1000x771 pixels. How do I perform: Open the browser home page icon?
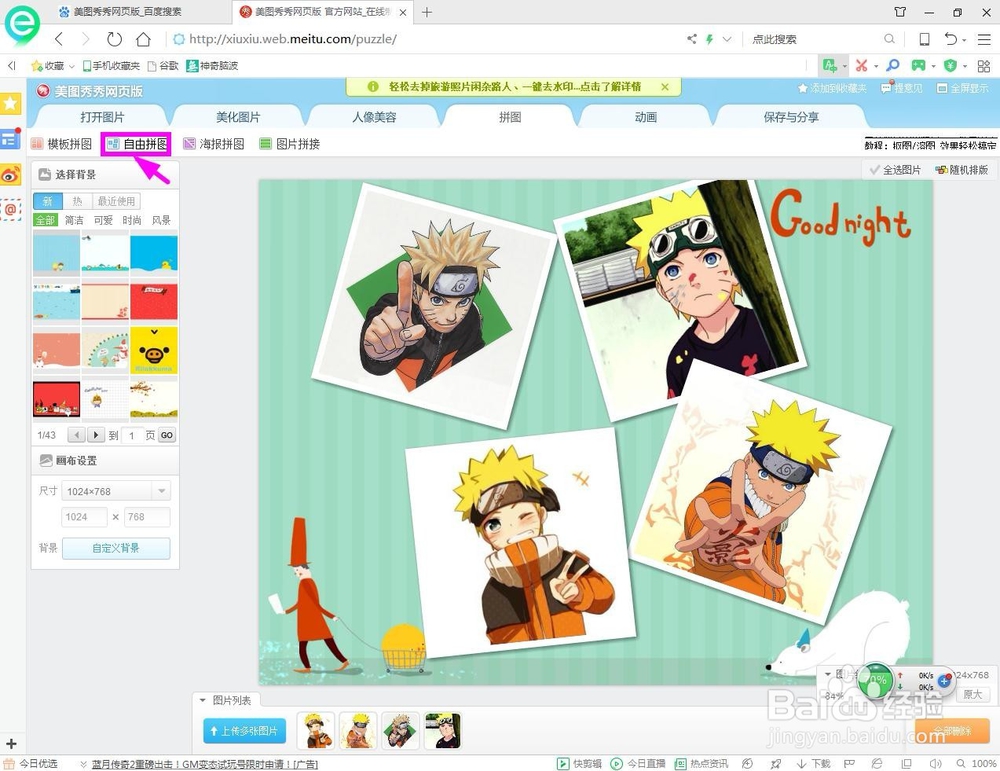[x=143, y=39]
